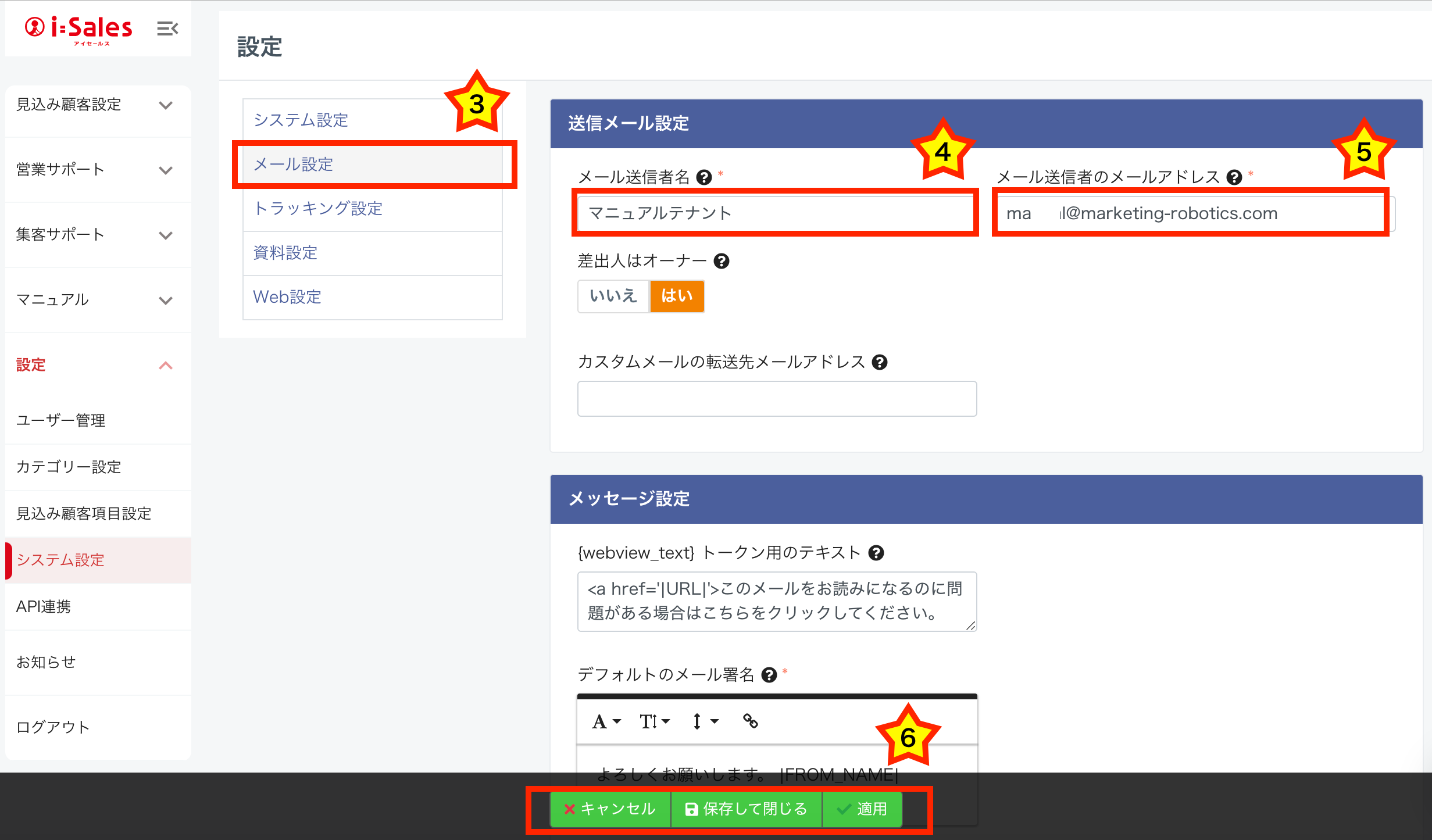Click help icon beside カスタムメールの転送先メールアドレス
The image size is (1432, 840).
tap(880, 362)
